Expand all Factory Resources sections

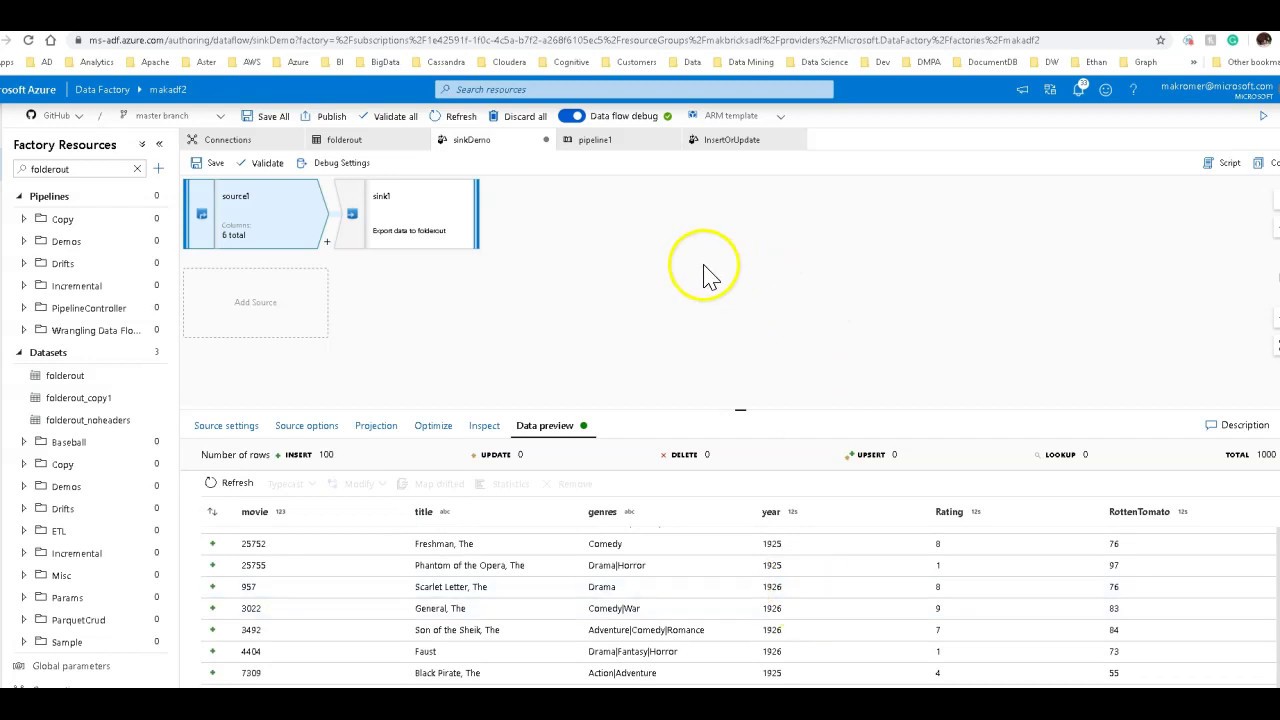pyautogui.click(x=142, y=145)
